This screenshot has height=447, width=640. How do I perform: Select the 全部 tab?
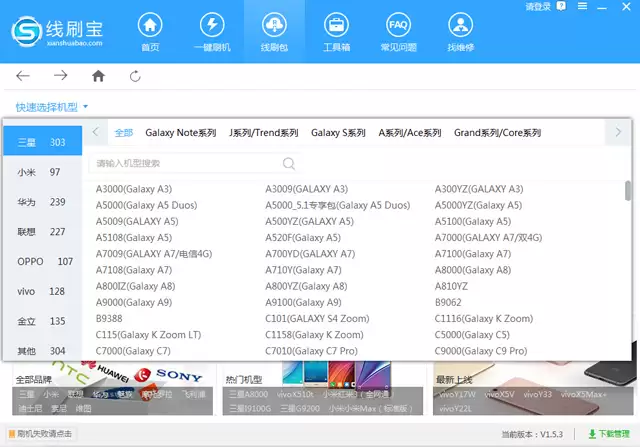coord(124,133)
